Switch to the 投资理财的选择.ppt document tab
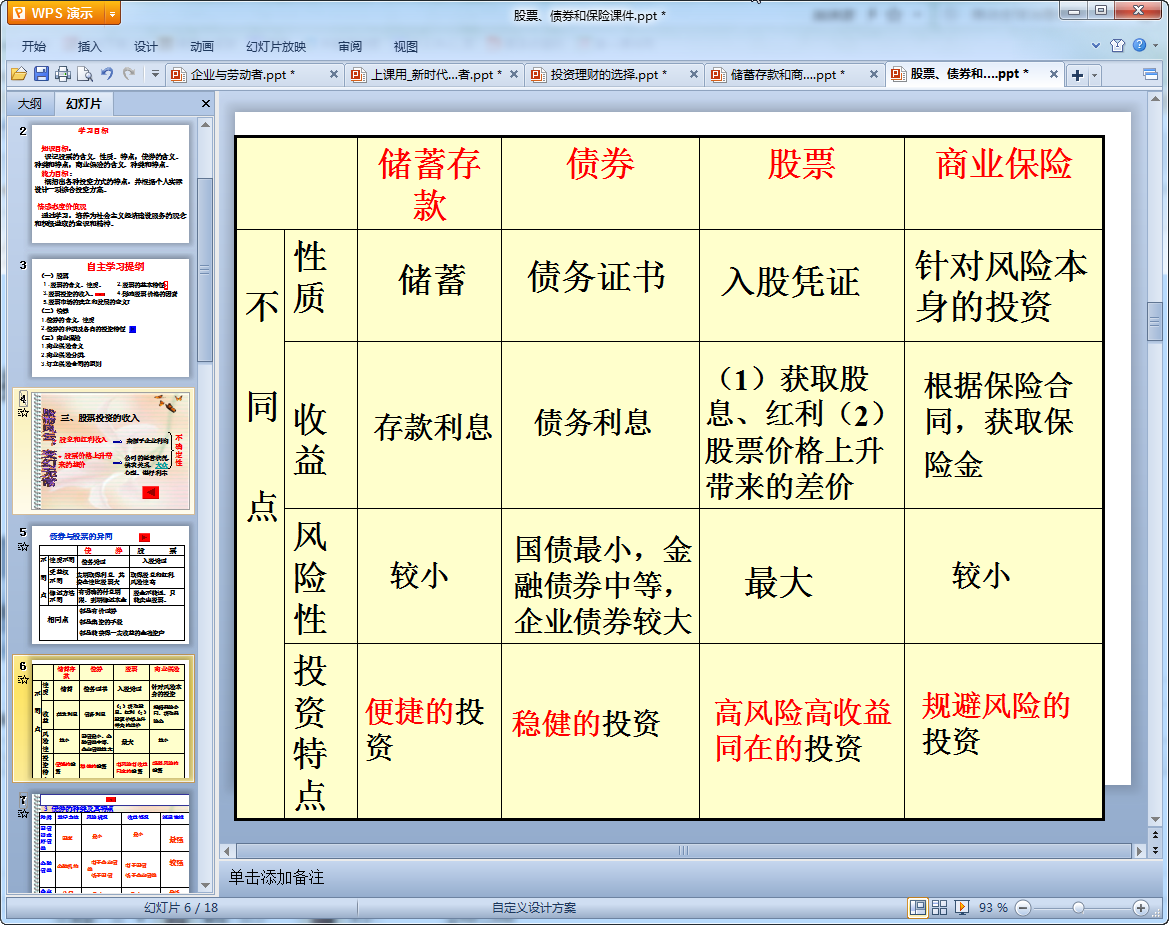 pyautogui.click(x=608, y=75)
